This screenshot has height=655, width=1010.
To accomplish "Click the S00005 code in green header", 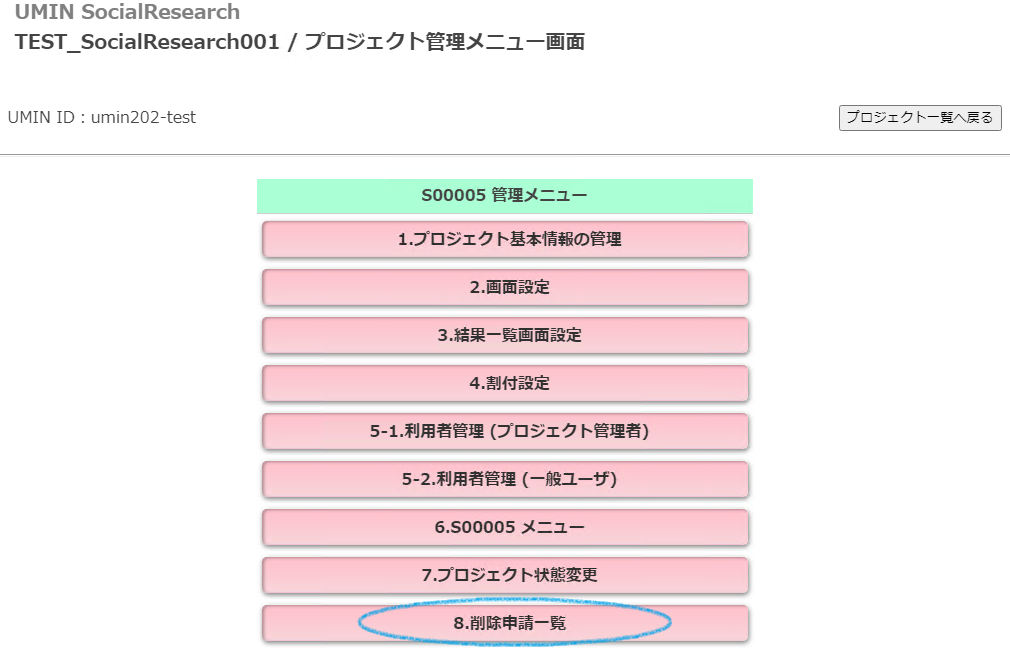I will [454, 196].
